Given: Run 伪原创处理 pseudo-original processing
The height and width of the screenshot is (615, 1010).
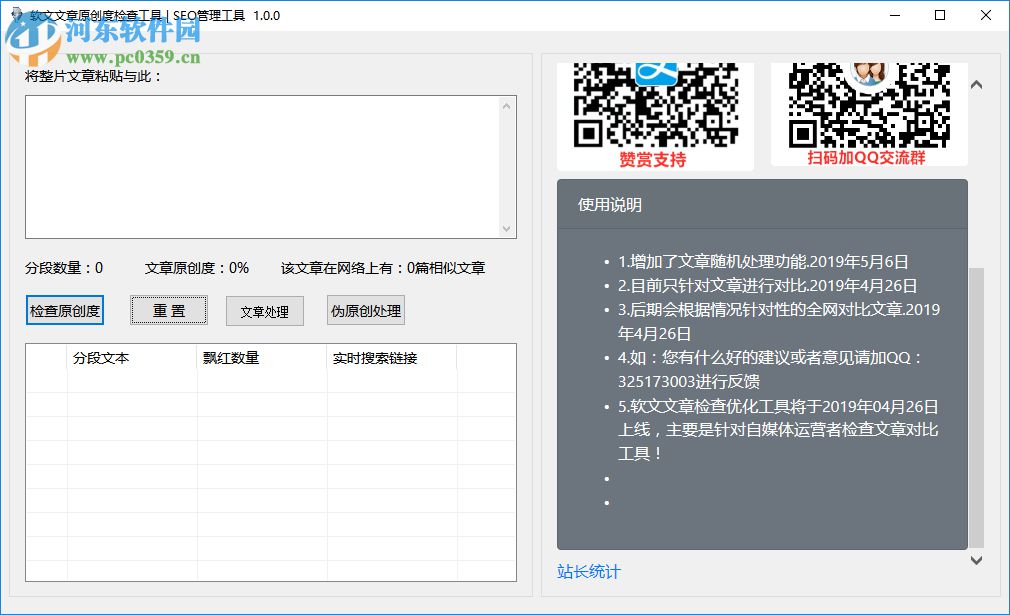Looking at the screenshot, I should click(366, 310).
